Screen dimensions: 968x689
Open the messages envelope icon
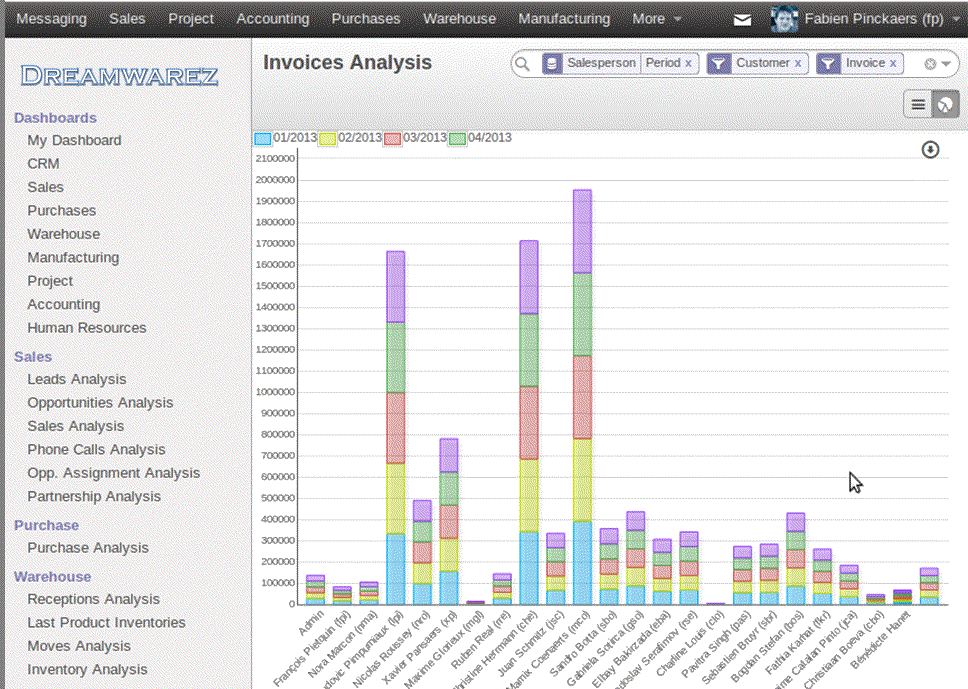tap(742, 19)
